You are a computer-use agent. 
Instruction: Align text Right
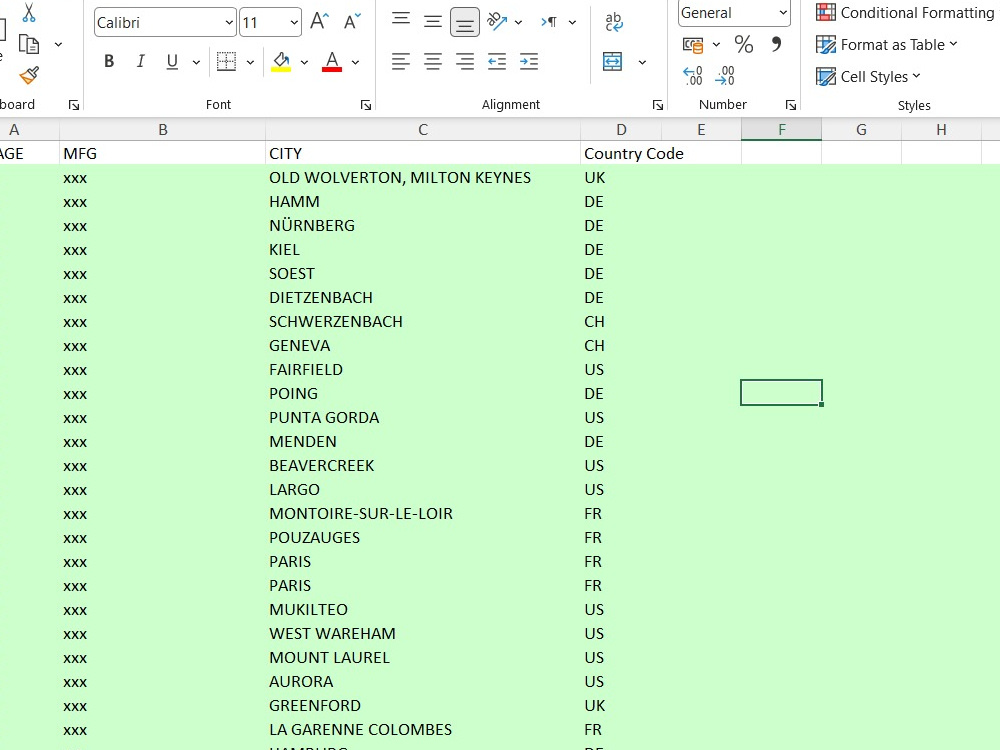tap(465, 62)
